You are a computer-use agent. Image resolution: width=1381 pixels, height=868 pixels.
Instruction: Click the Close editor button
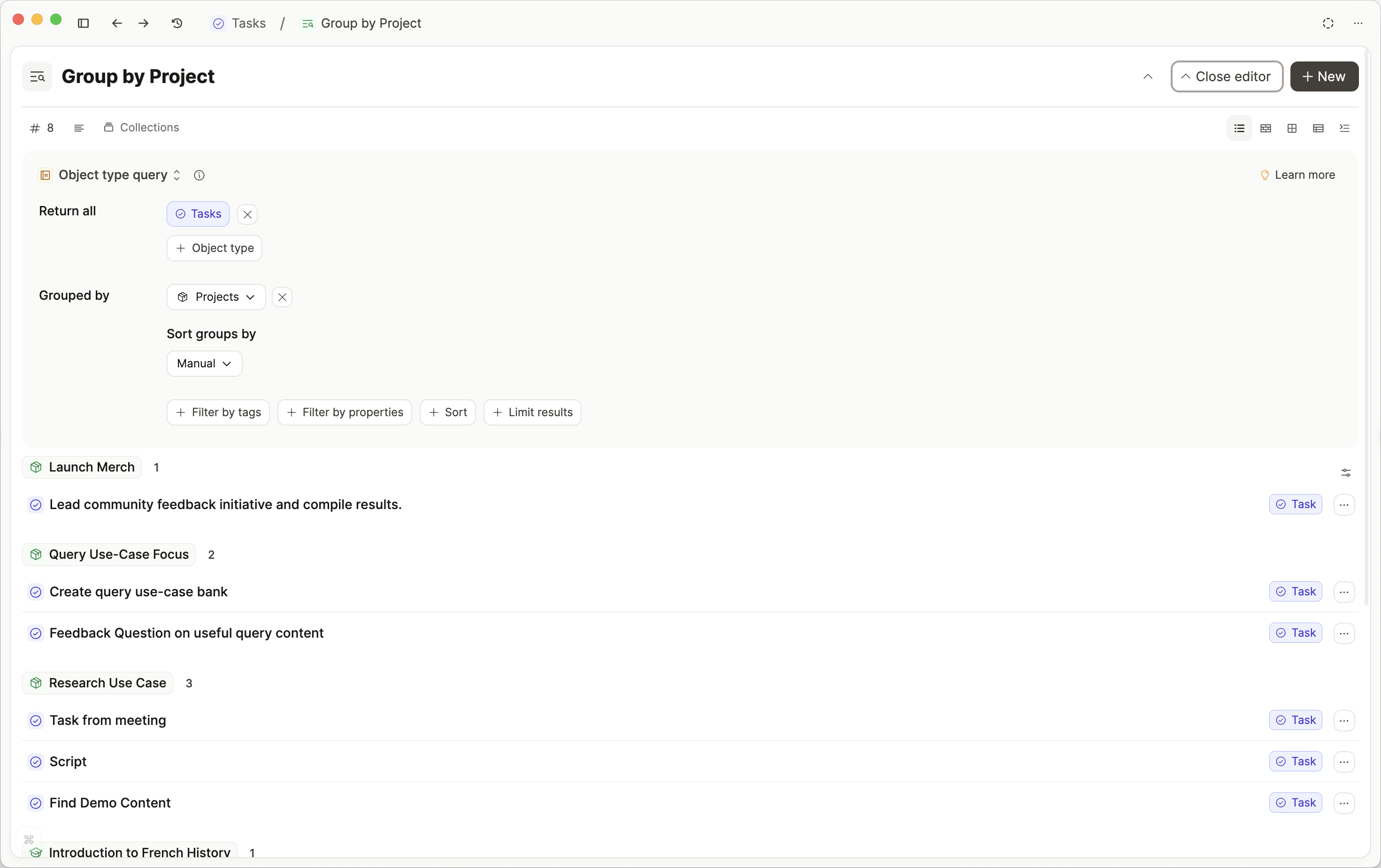(x=1226, y=76)
